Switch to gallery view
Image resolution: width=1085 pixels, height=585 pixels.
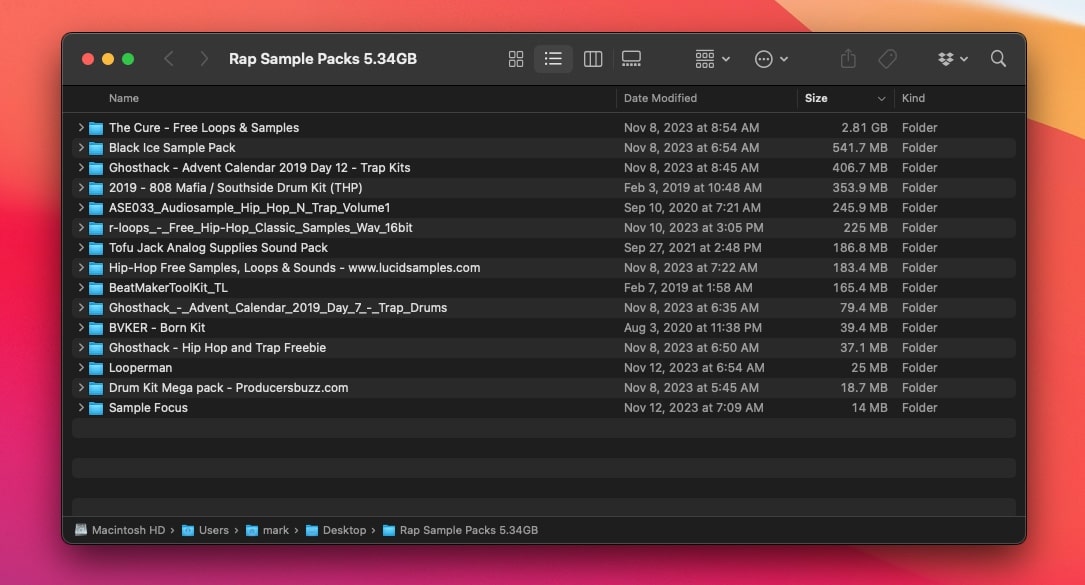pyautogui.click(x=631, y=59)
